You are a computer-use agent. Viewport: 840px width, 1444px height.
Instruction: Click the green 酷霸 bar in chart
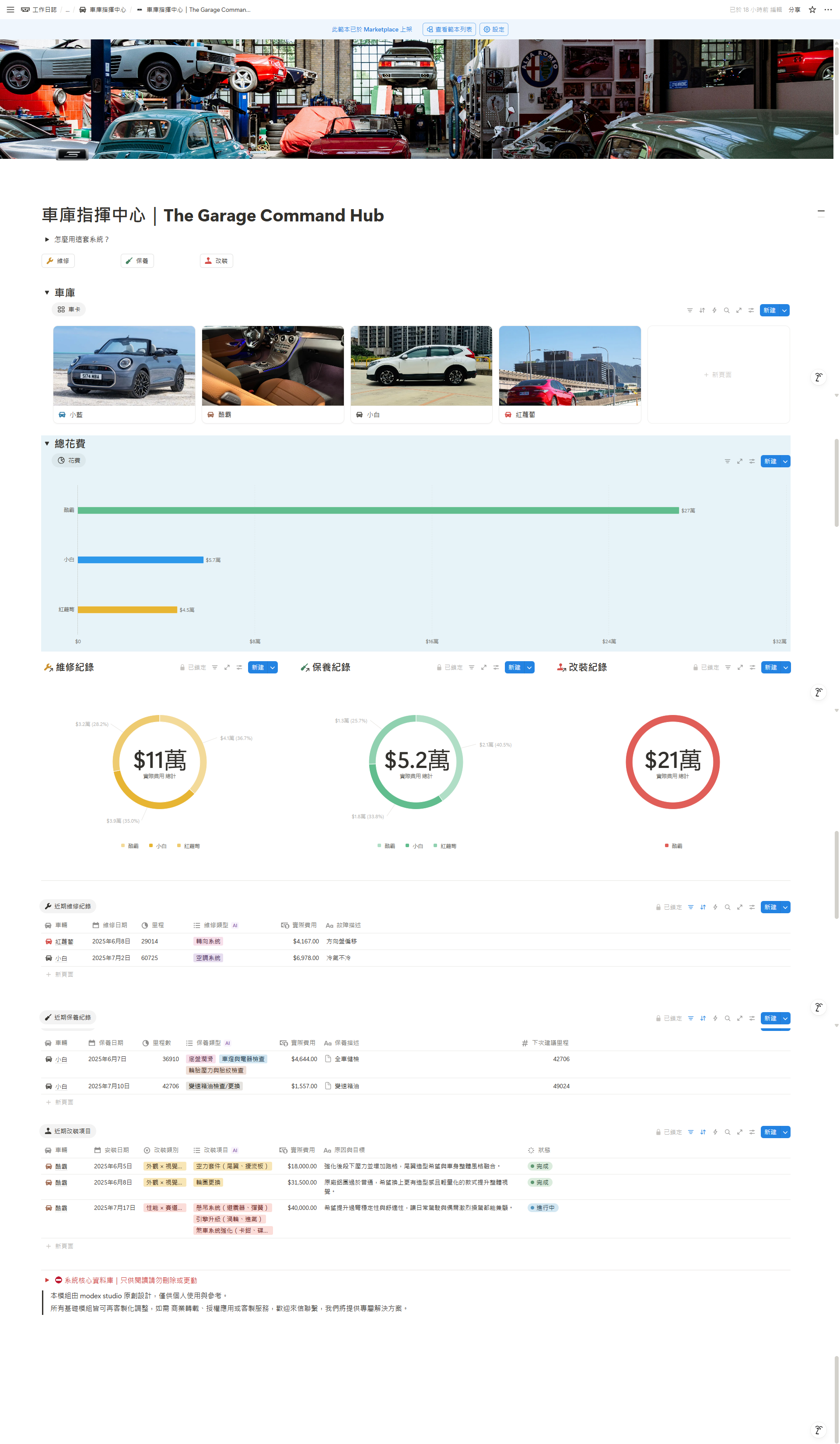pos(378,511)
